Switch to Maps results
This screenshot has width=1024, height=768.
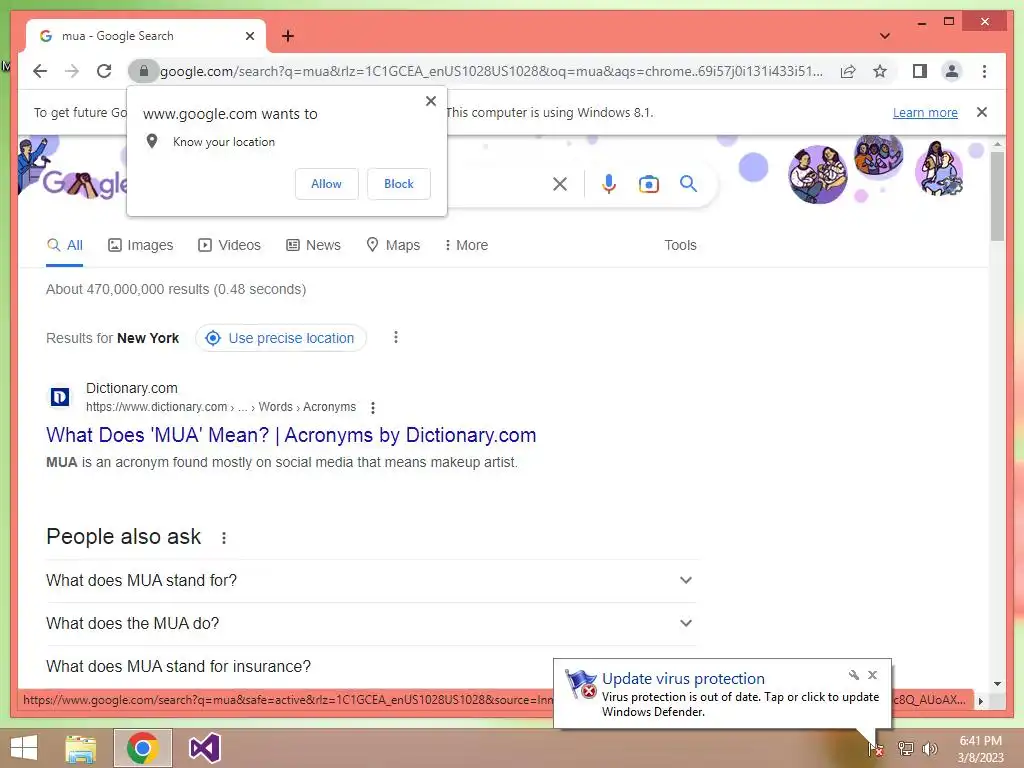[392, 245]
